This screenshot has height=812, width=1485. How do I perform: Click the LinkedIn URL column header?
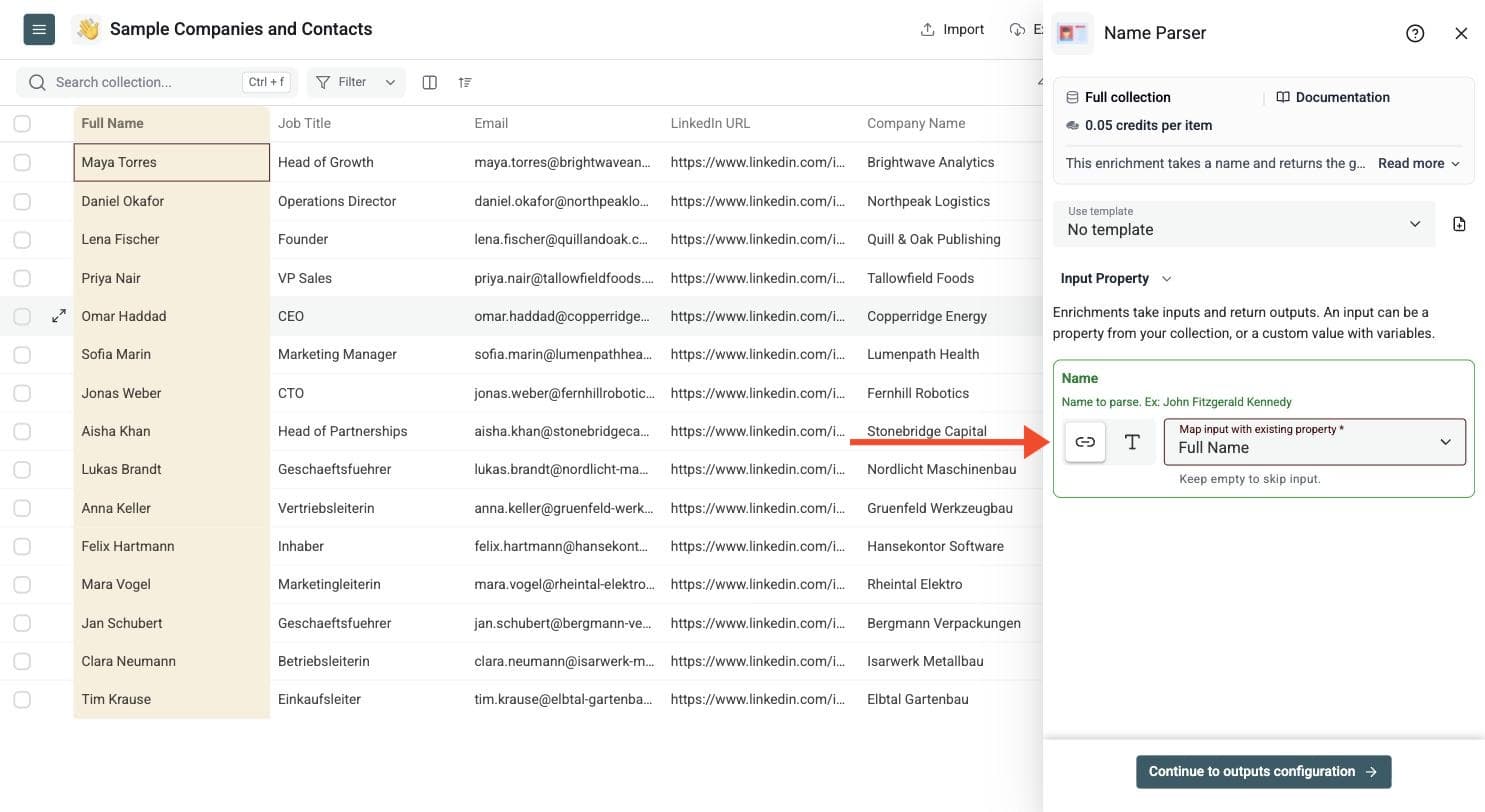760,124
